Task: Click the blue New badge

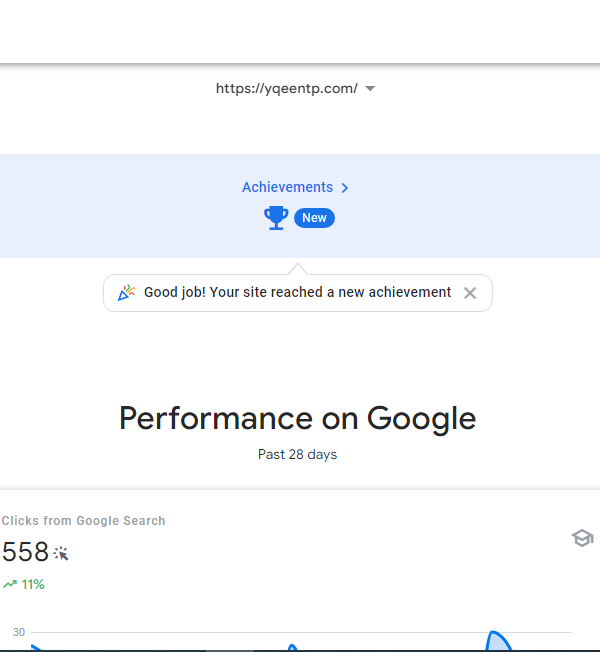Action: coord(314,218)
